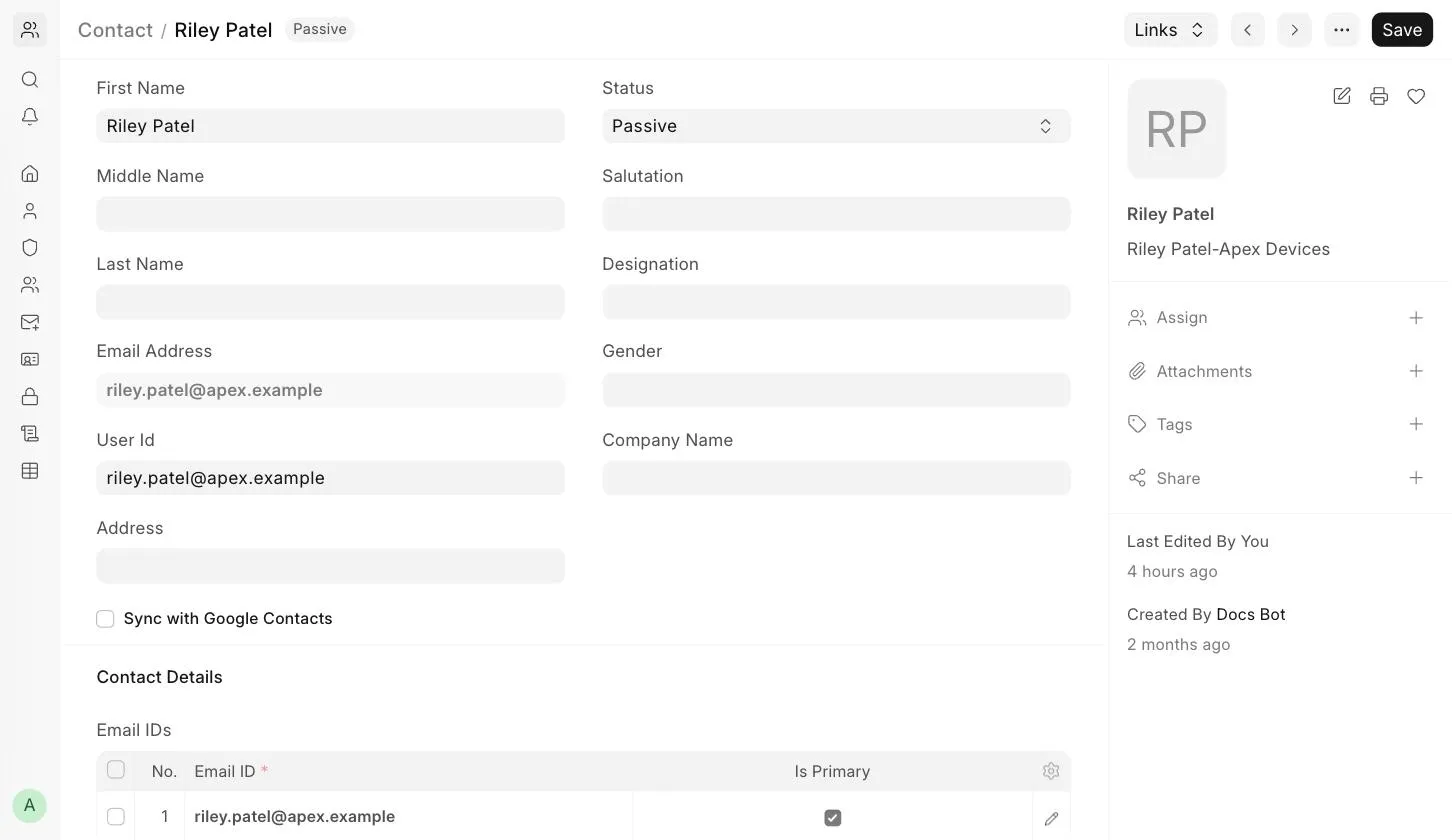Click the User Id field
The height and width of the screenshot is (840, 1452).
pos(330,478)
